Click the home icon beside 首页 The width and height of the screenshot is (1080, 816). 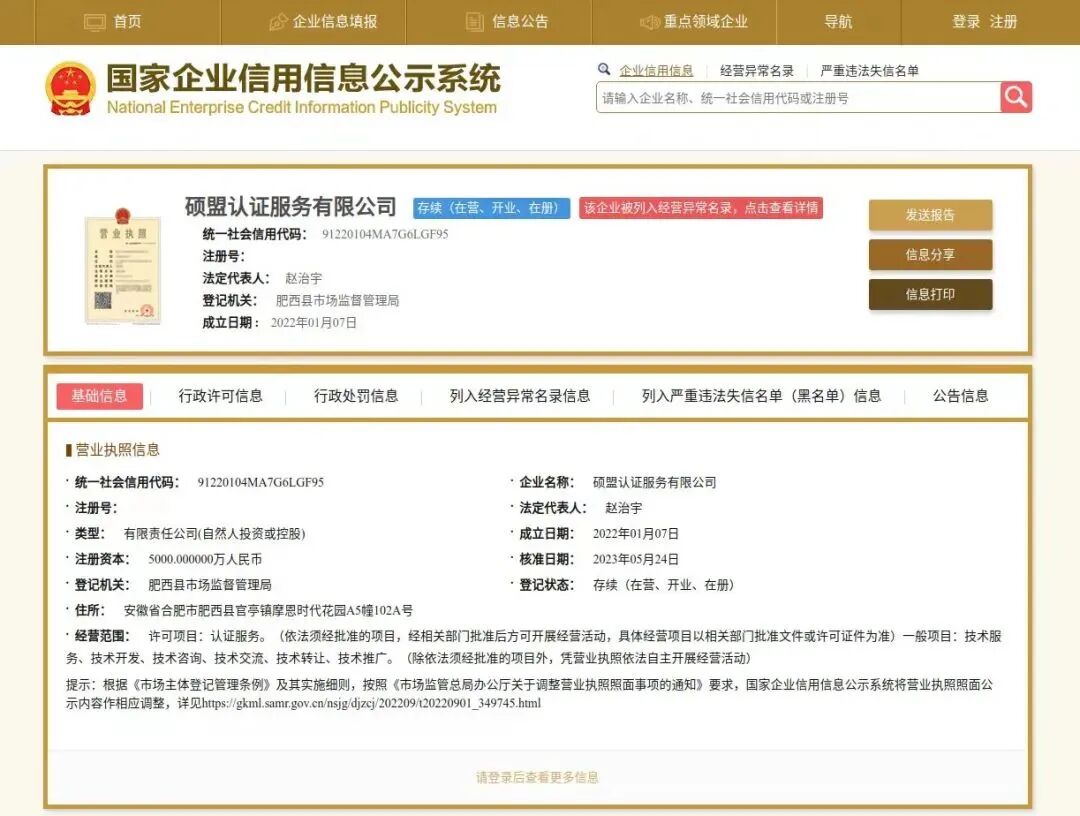pos(95,21)
